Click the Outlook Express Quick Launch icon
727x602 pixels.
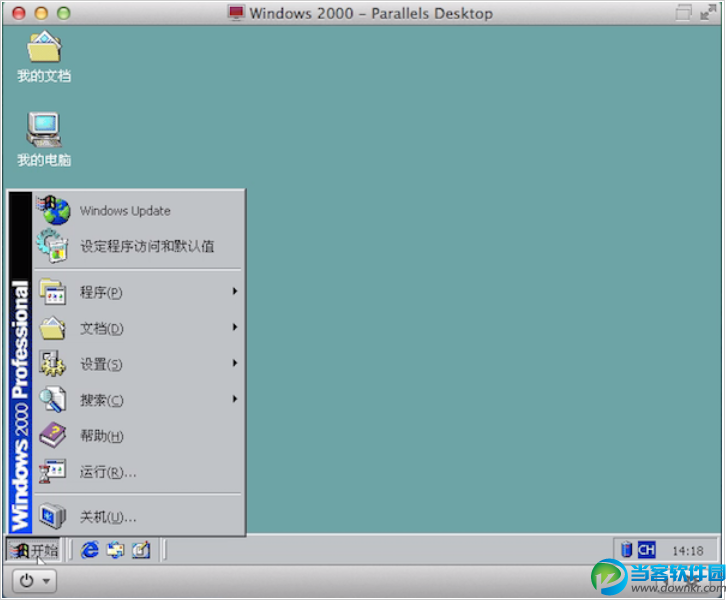click(115, 551)
